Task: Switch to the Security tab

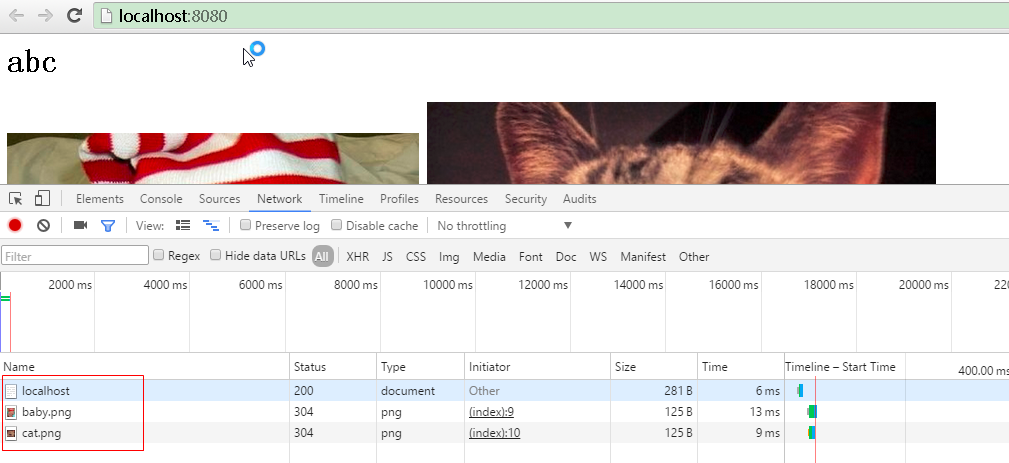Action: (526, 199)
